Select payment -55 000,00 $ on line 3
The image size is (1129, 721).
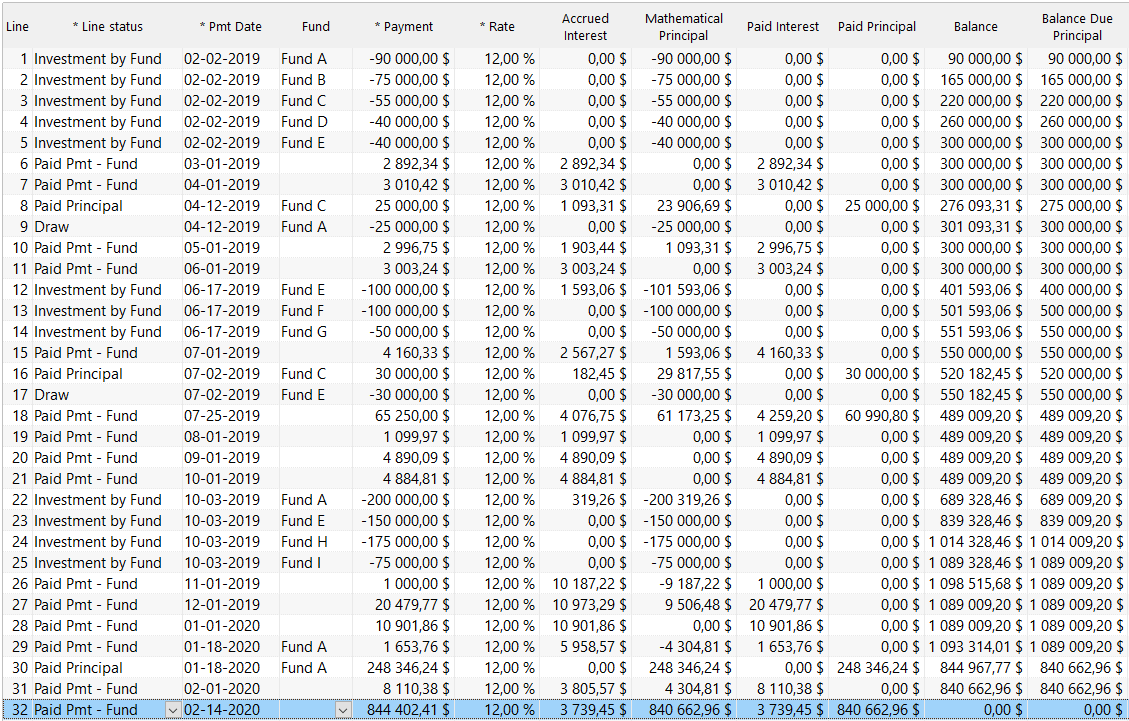tap(409, 101)
